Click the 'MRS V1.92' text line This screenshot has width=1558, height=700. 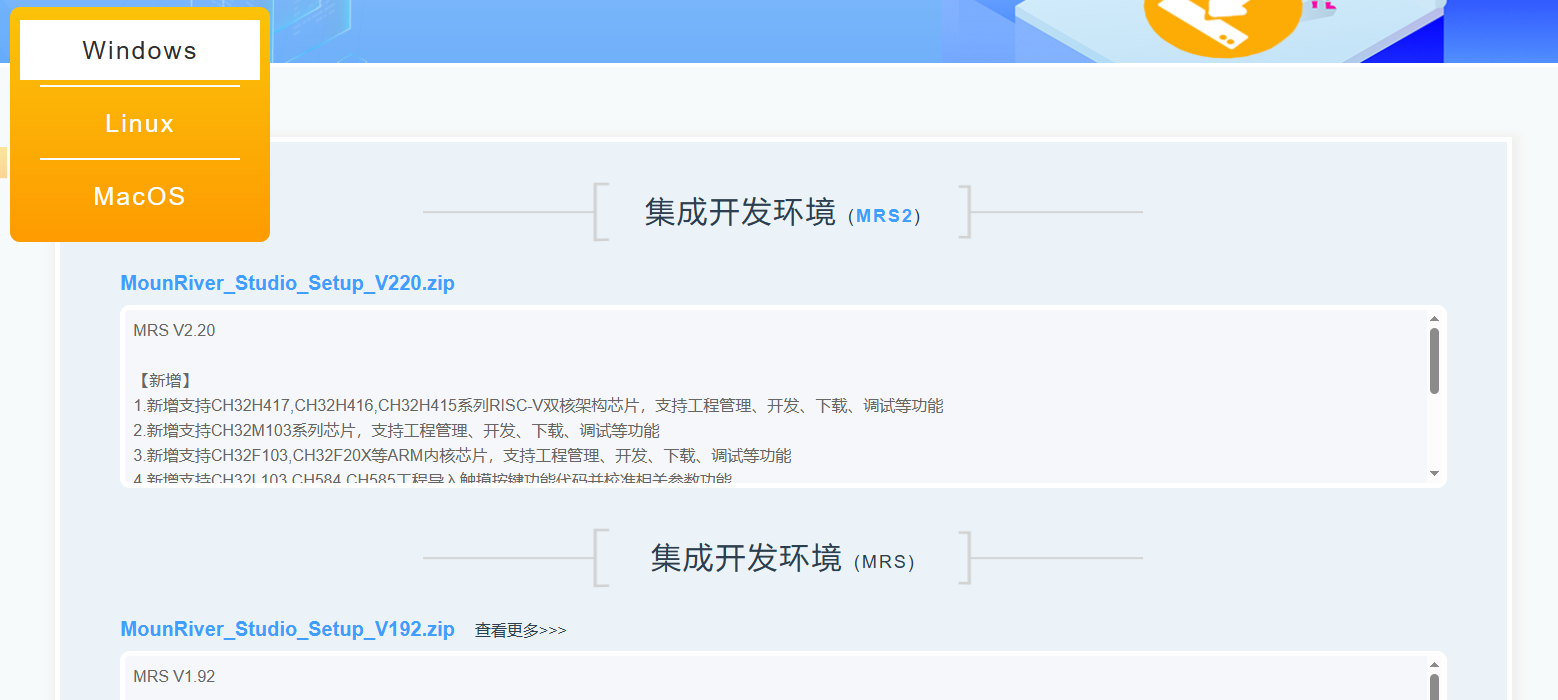tap(174, 677)
